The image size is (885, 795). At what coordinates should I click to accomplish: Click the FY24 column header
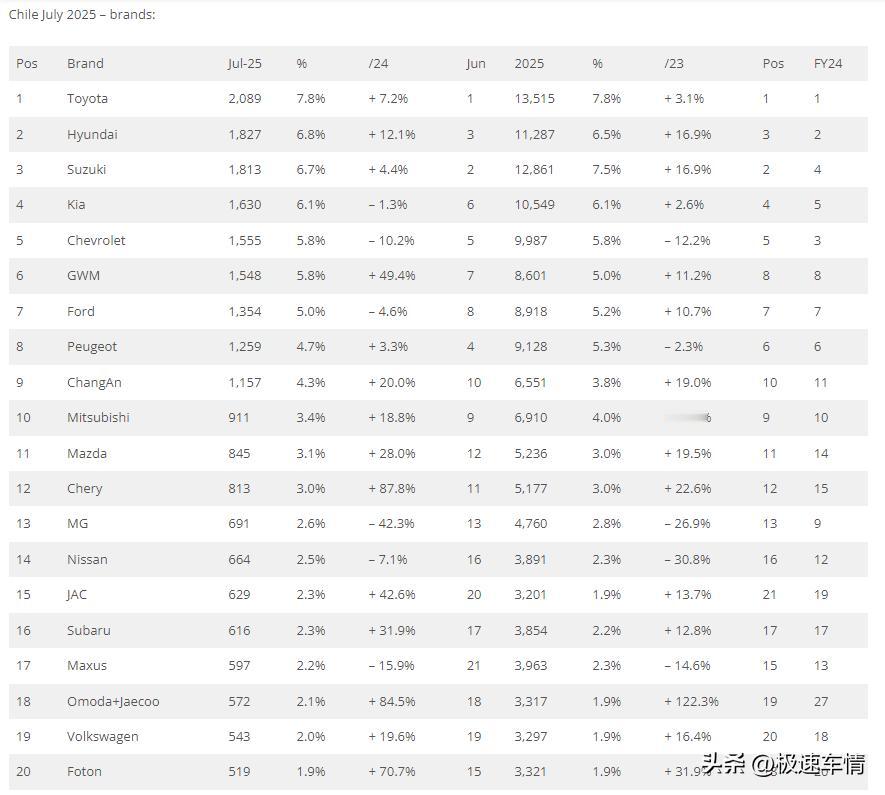pyautogui.click(x=828, y=64)
